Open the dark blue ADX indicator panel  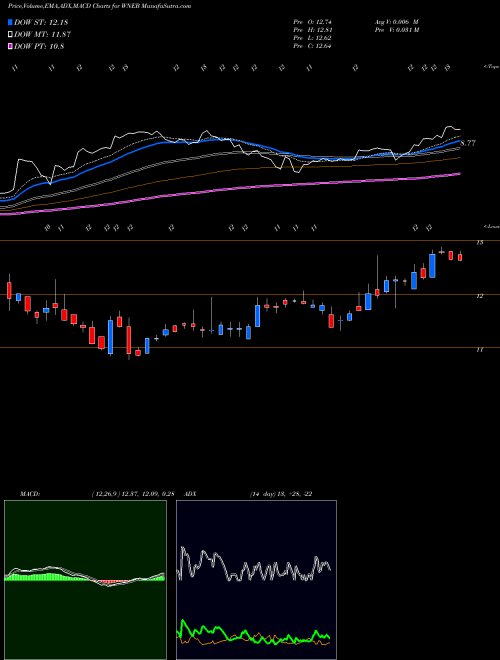256,580
